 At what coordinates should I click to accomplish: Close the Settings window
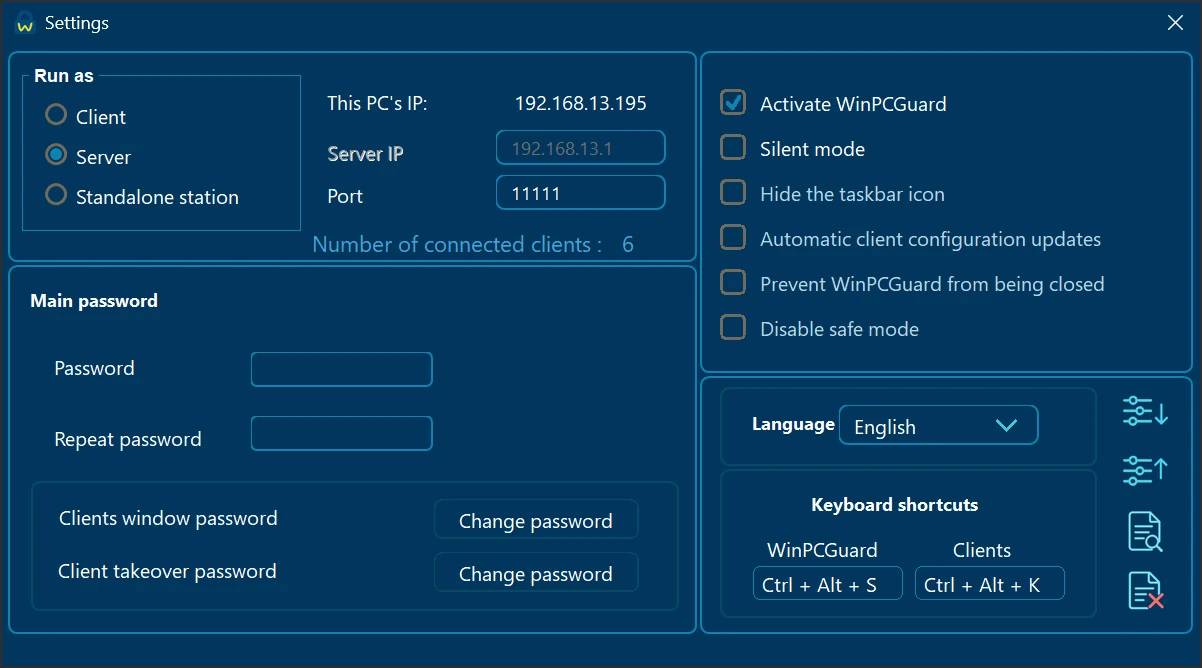pos(1175,22)
